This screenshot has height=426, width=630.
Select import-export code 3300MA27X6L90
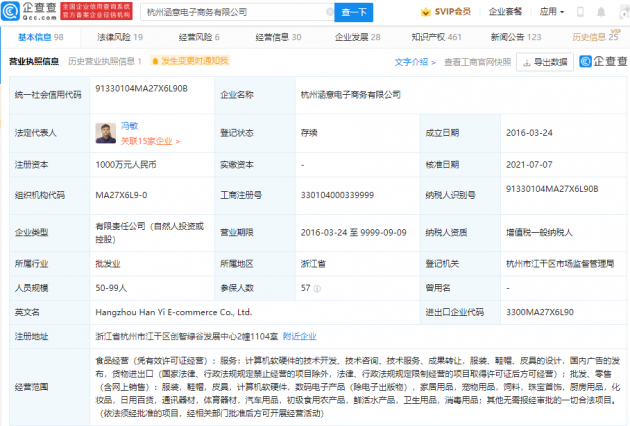coord(540,312)
